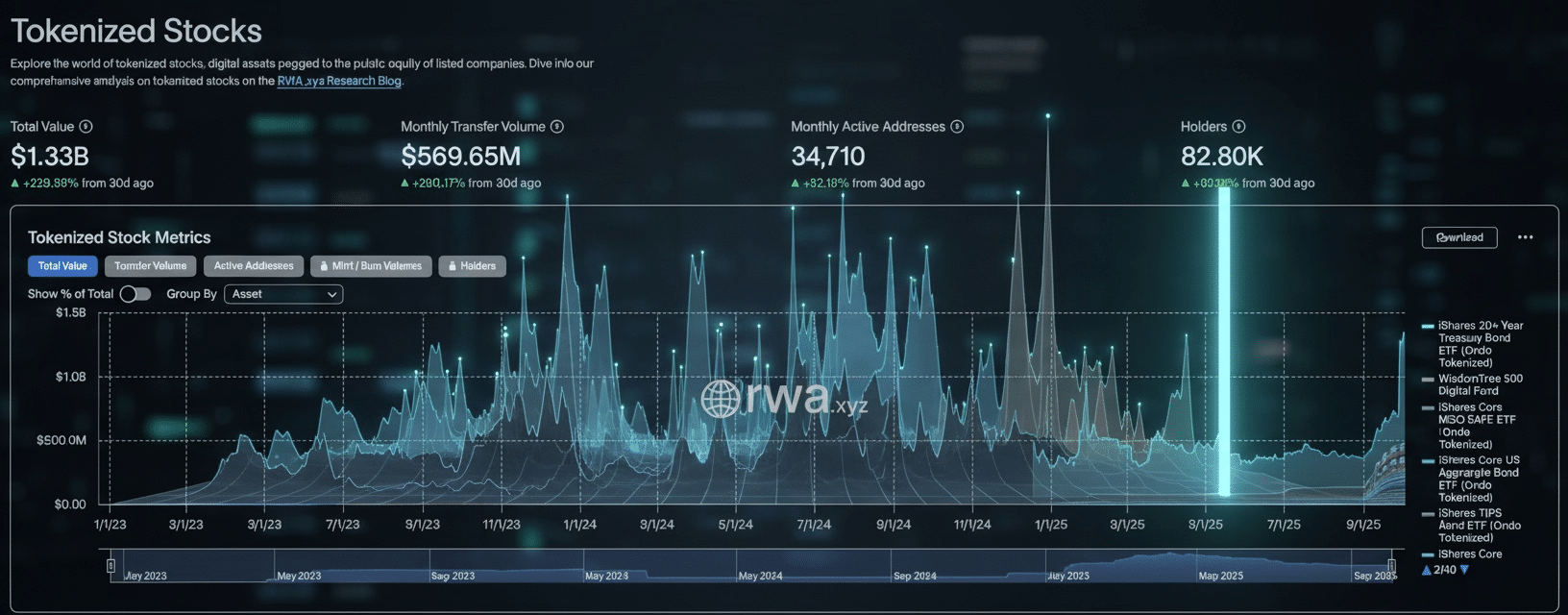Screen dimensions: 1568x615
Task: Click the Download button
Action: click(1458, 237)
